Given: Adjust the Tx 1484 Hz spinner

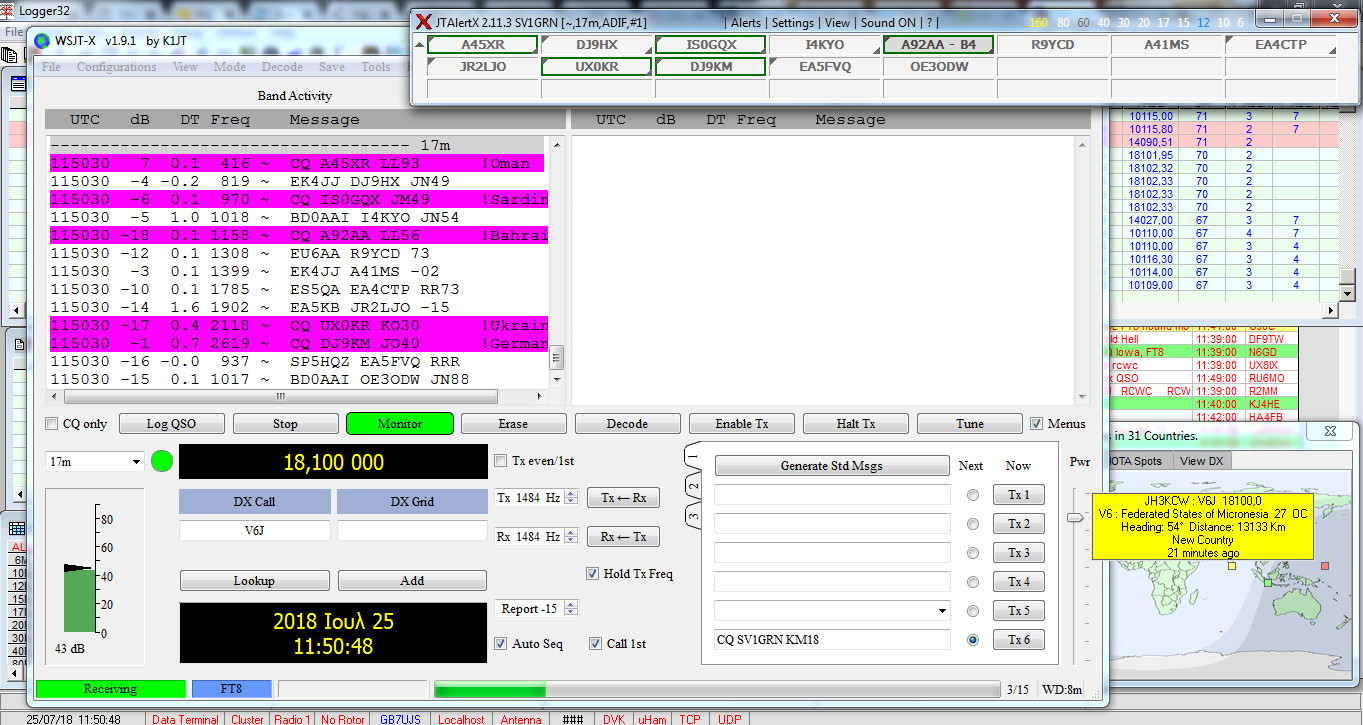Looking at the screenshot, I should pyautogui.click(x=571, y=497).
